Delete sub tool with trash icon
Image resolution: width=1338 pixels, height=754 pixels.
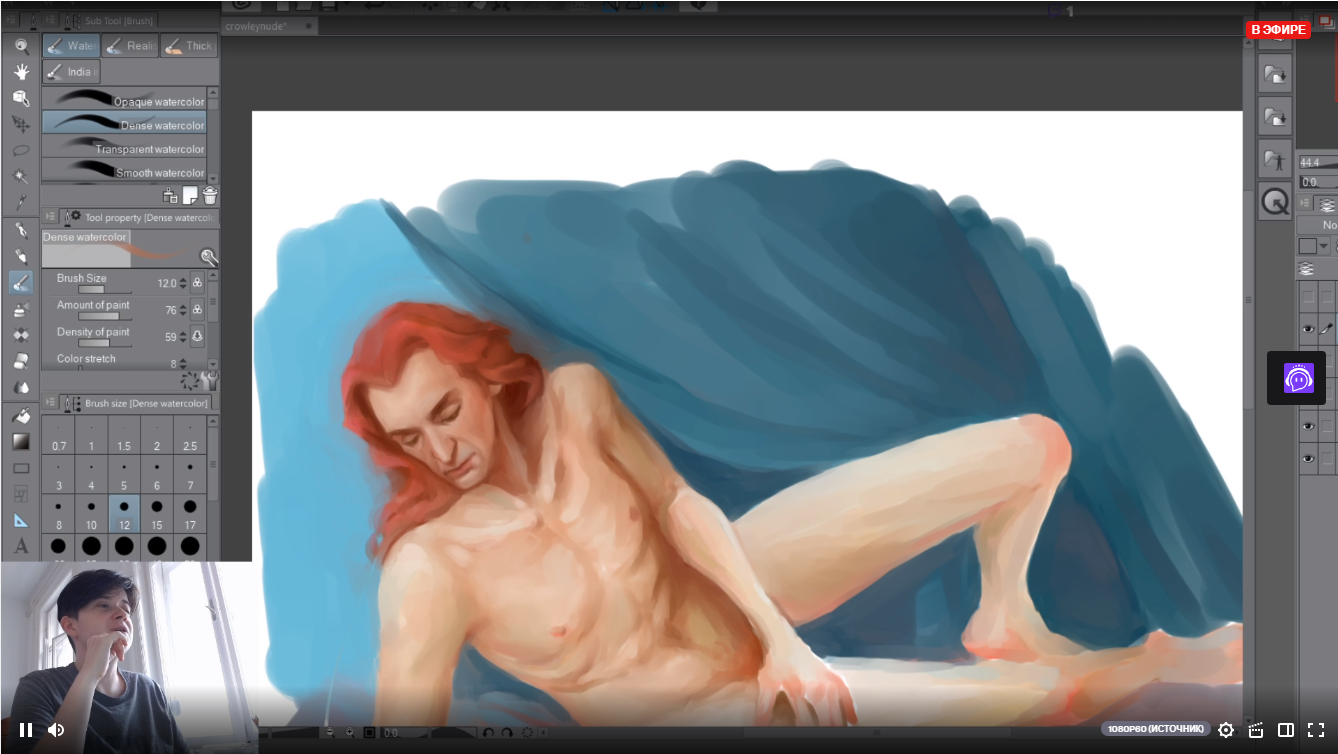click(210, 196)
